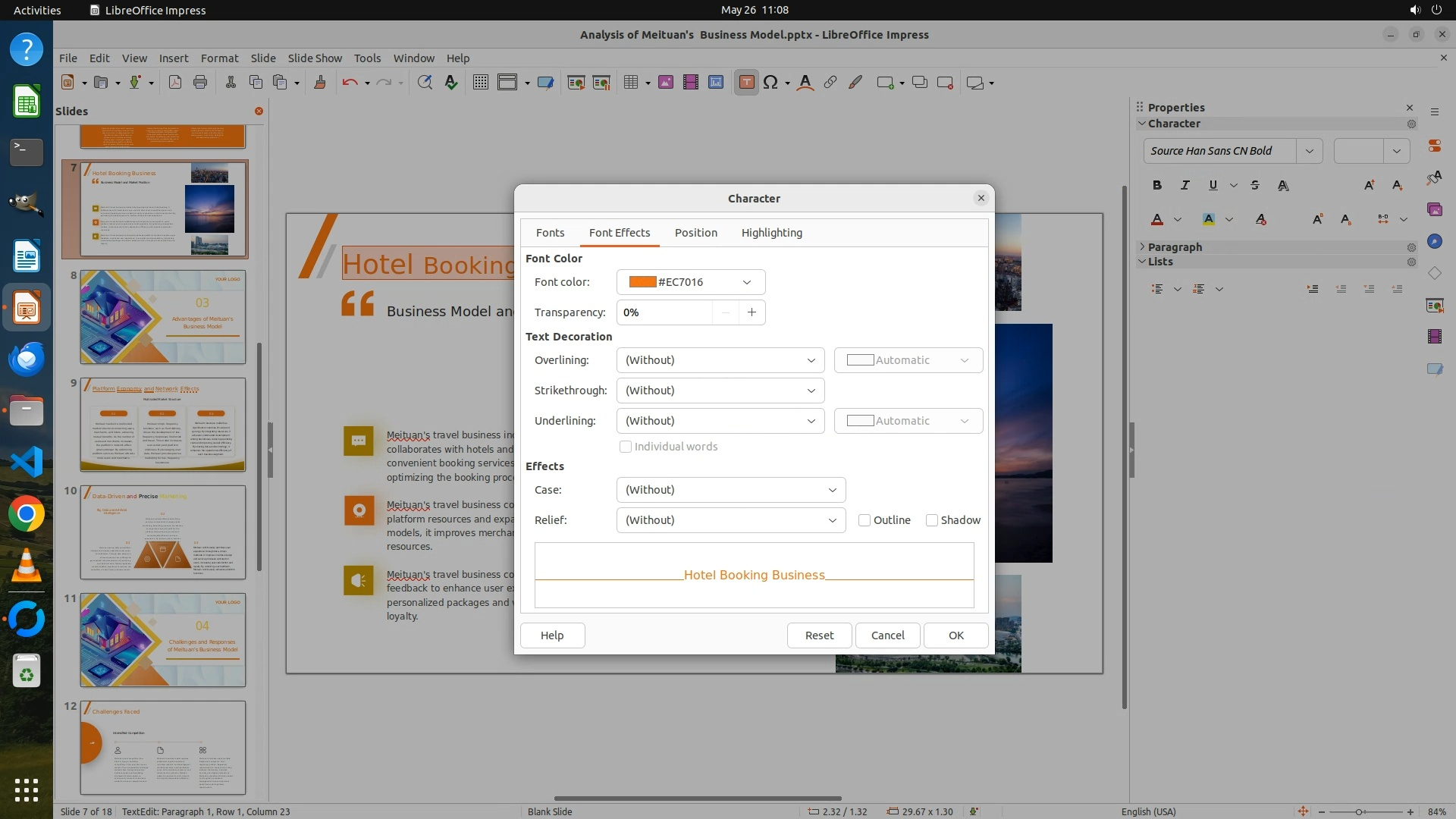The image size is (1456, 819).
Task: Open the Slide Show menu
Action: (315, 58)
